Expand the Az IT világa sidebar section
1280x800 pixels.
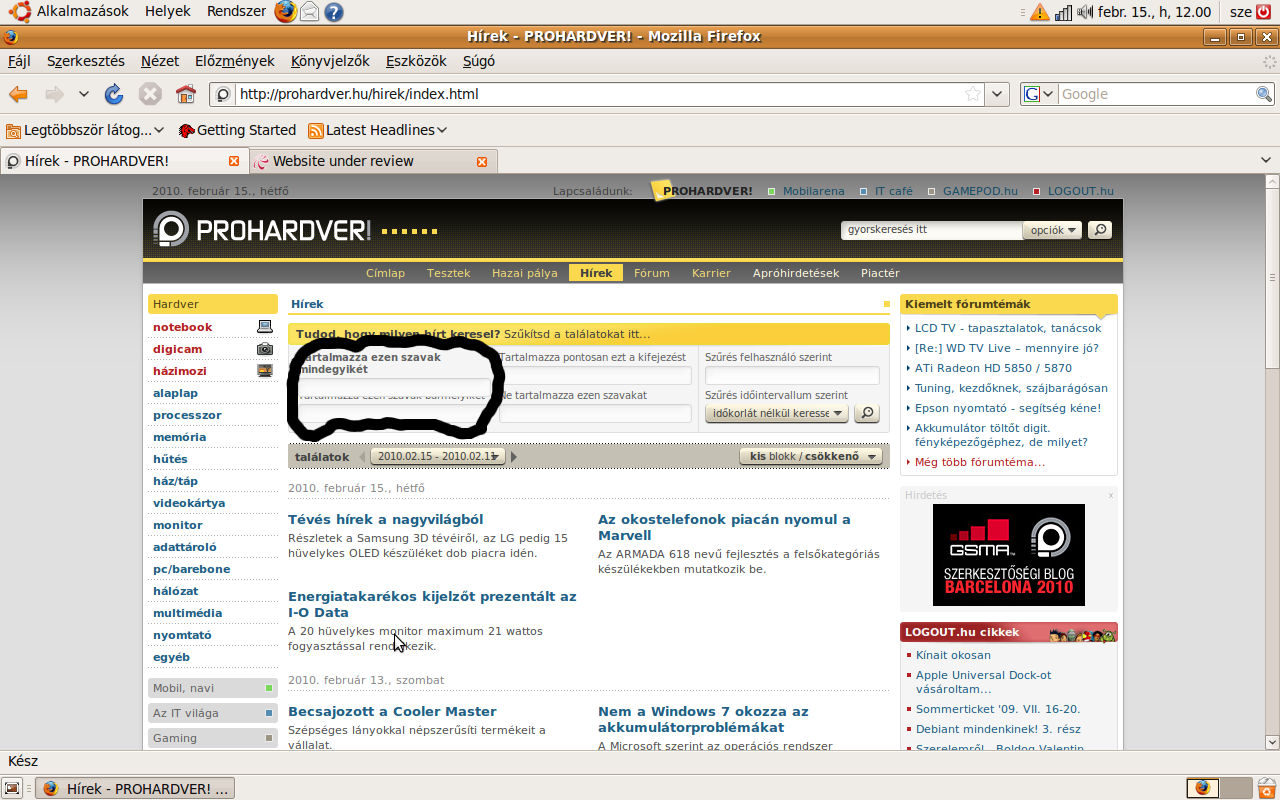tap(213, 713)
